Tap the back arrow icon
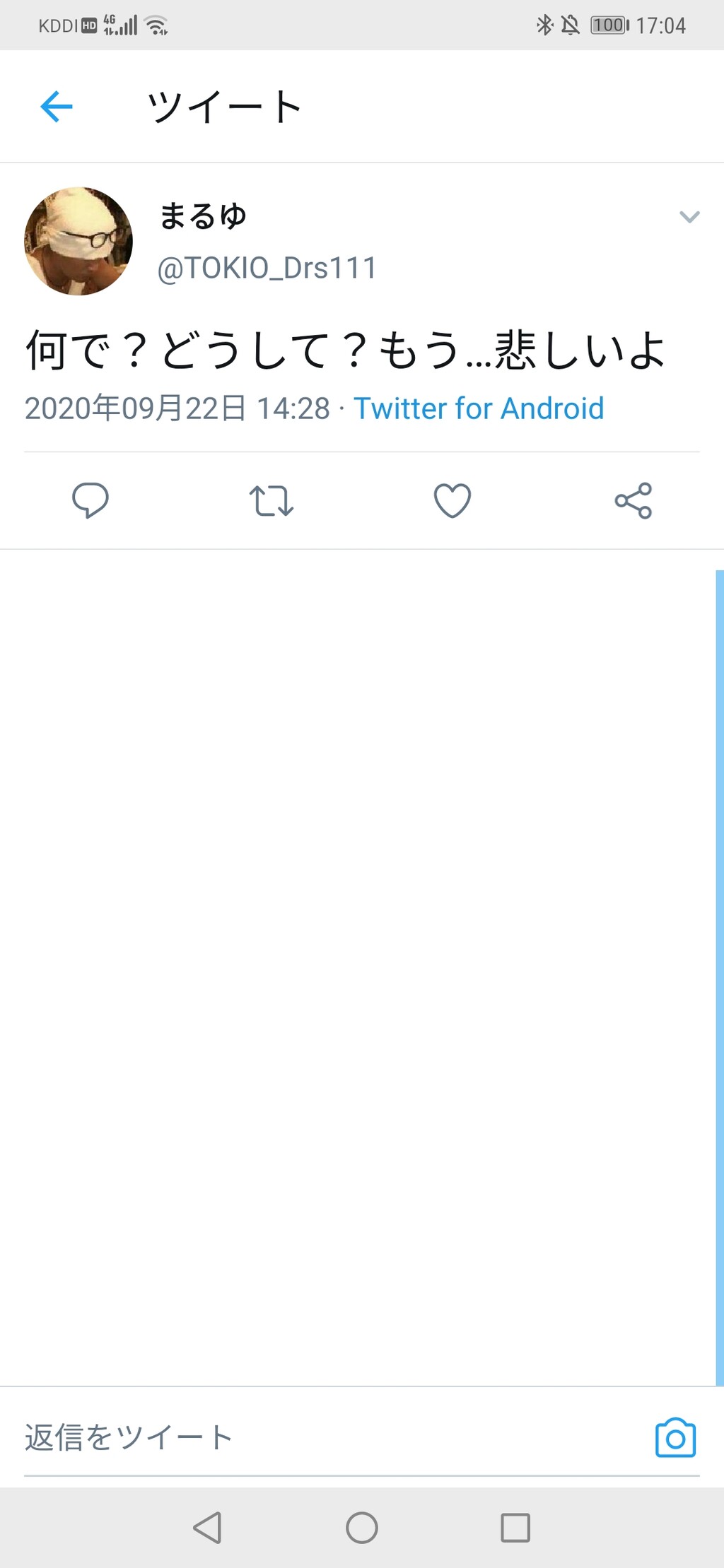The height and width of the screenshot is (1568, 724). click(57, 107)
